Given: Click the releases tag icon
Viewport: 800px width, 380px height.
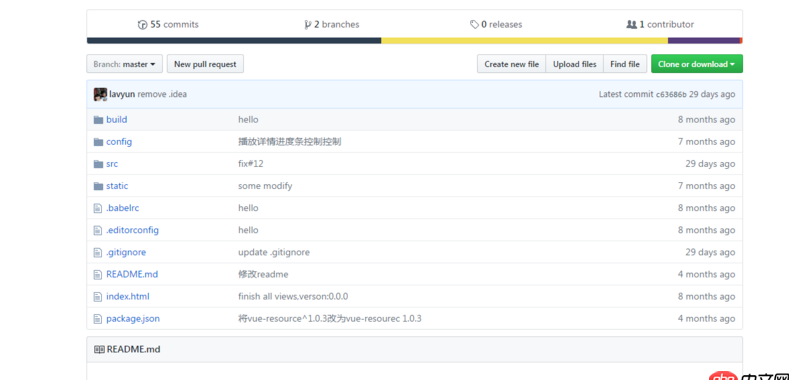Looking at the screenshot, I should point(474,24).
